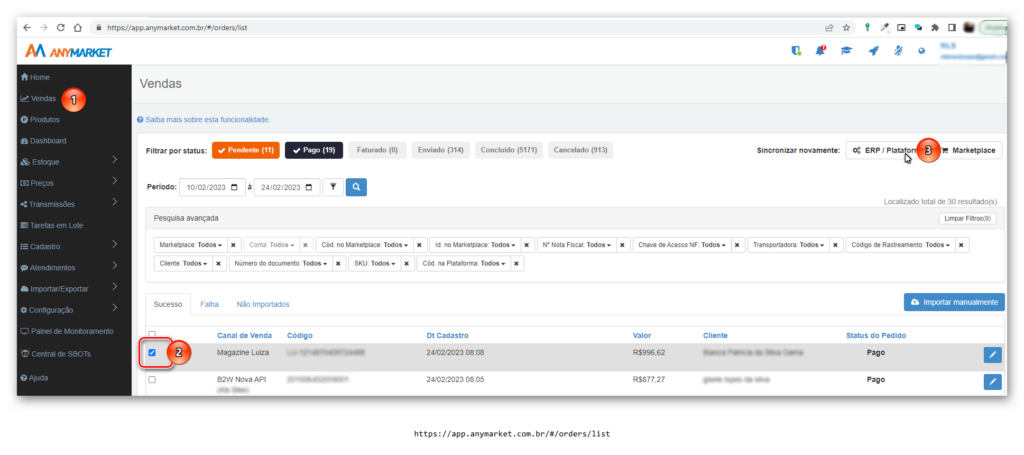The image size is (1024, 455).
Task: Click the Limpar Filtros button
Action: click(x=967, y=218)
